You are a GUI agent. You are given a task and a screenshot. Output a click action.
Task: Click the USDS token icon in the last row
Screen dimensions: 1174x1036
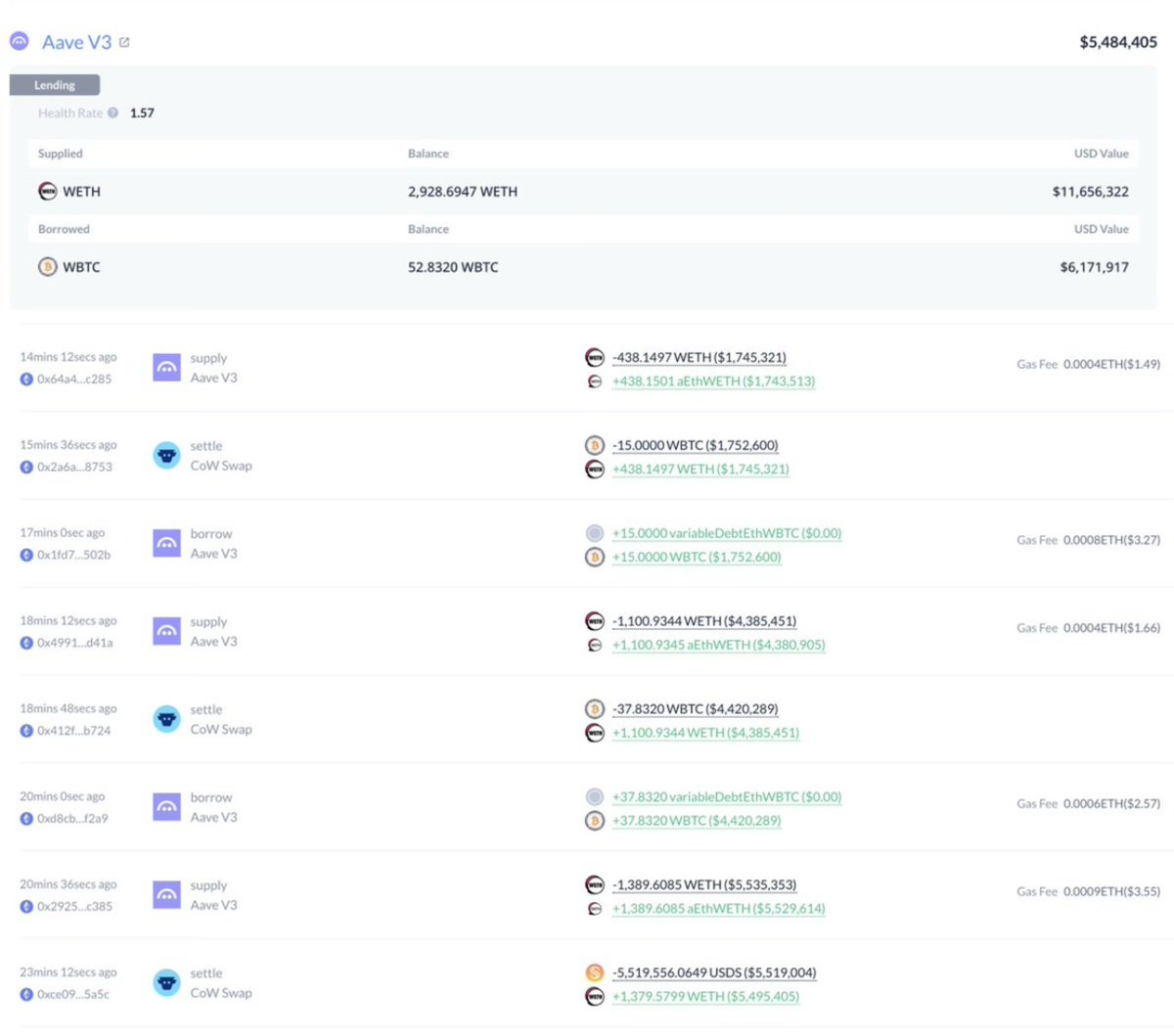(x=595, y=972)
